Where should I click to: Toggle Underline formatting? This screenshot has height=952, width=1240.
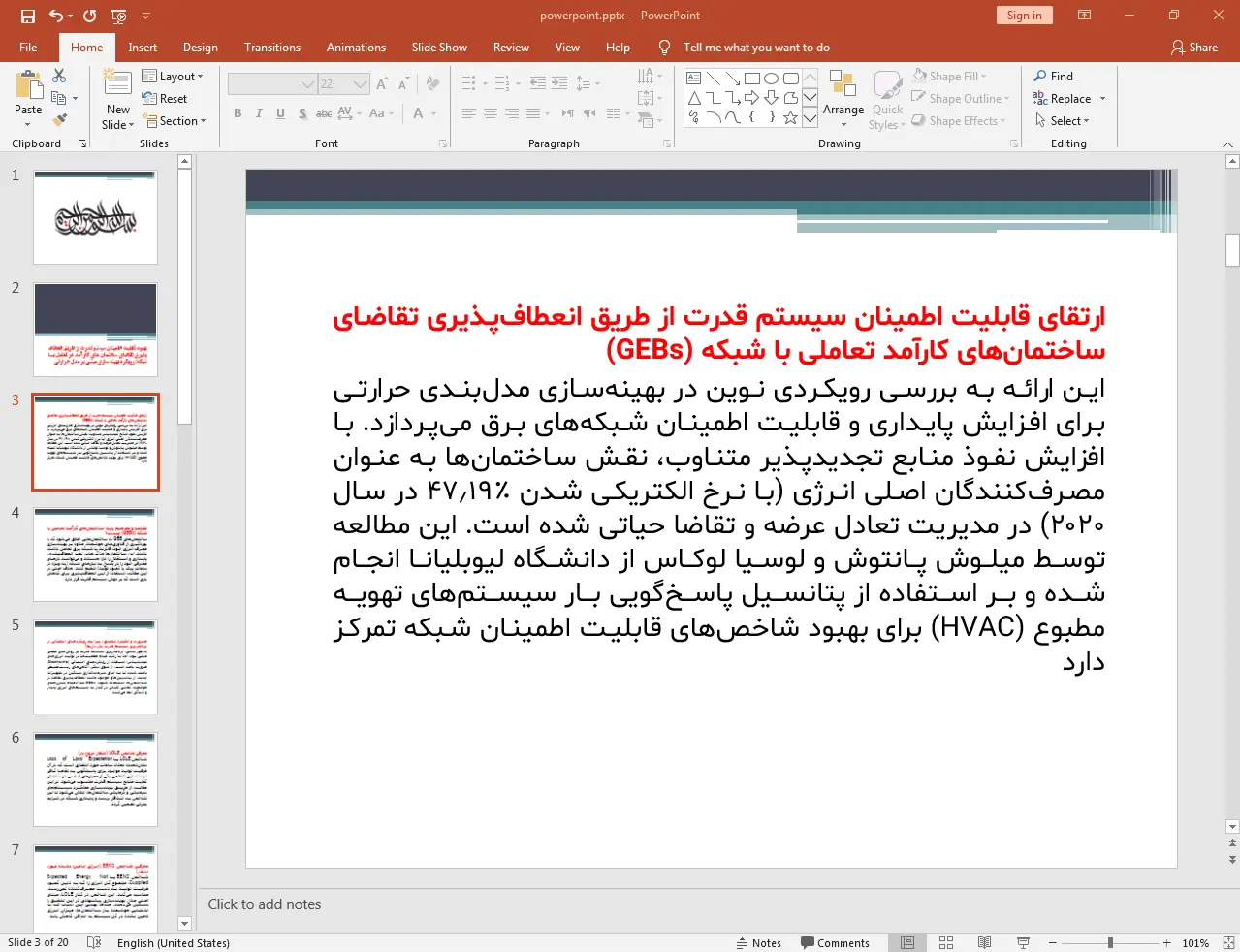click(x=280, y=113)
